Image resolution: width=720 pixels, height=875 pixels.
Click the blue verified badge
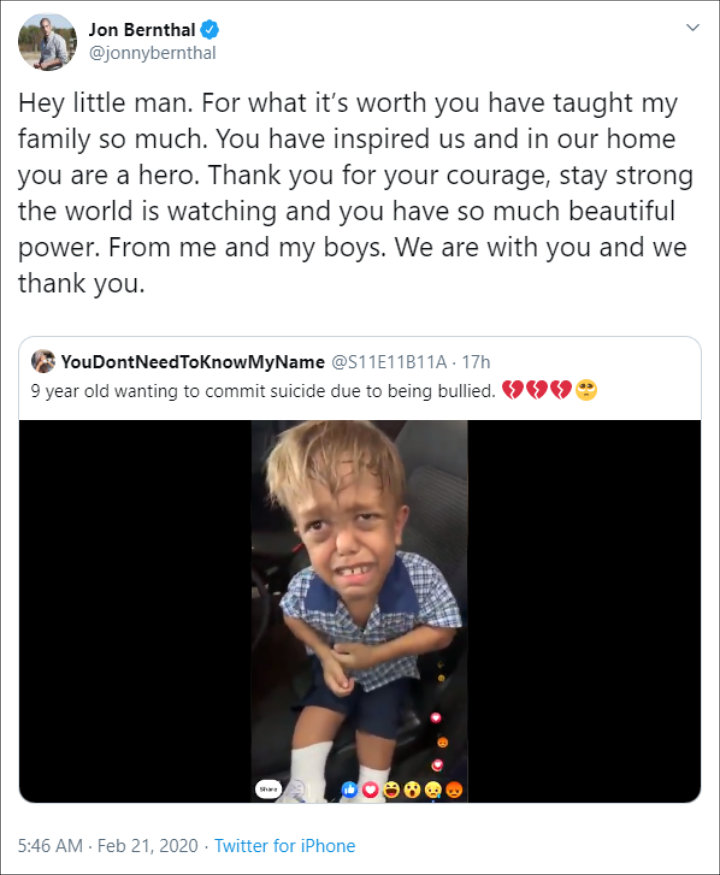coord(209,30)
